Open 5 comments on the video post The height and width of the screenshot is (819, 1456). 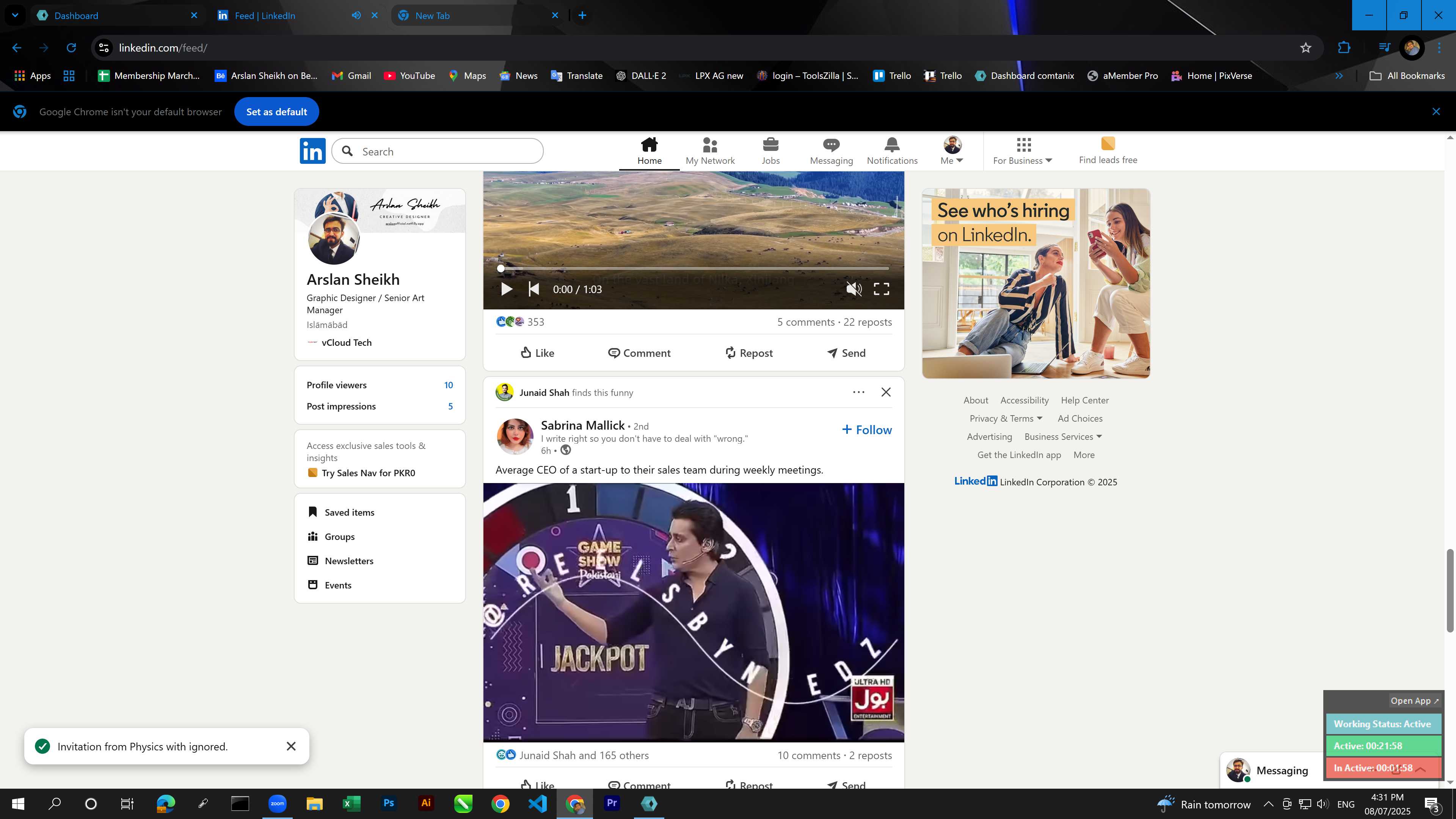(805, 322)
